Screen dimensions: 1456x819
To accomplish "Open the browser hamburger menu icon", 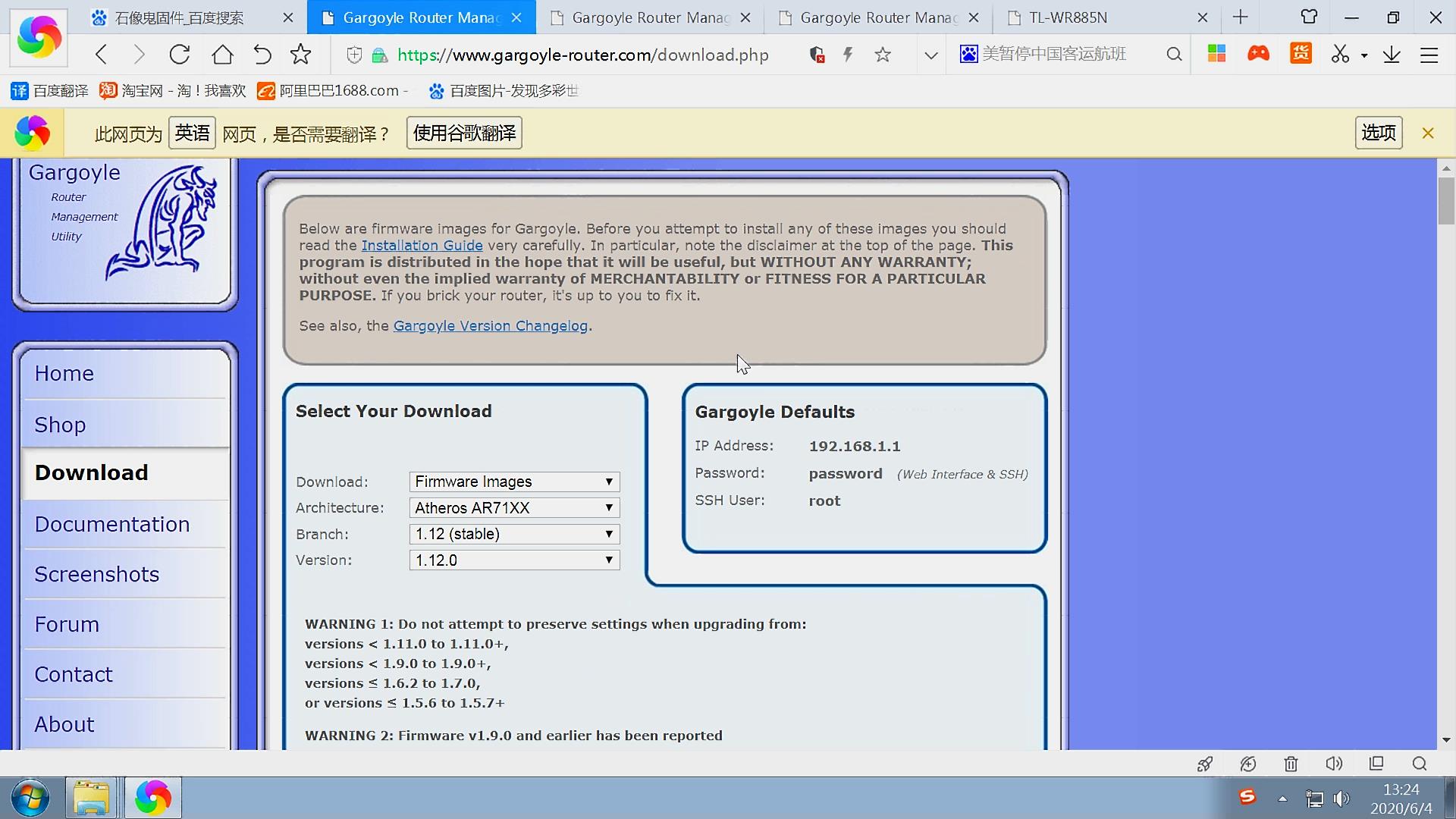I will pyautogui.click(x=1429, y=55).
